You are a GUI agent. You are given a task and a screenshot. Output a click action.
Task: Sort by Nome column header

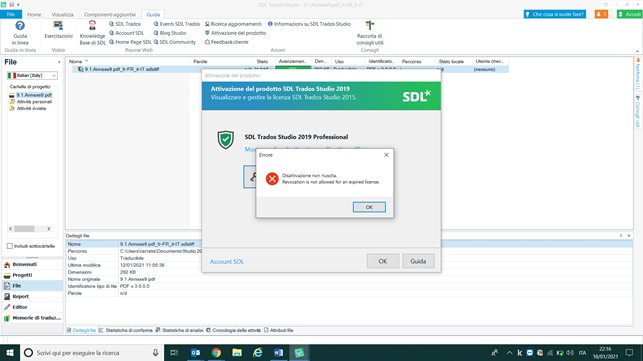click(x=129, y=62)
